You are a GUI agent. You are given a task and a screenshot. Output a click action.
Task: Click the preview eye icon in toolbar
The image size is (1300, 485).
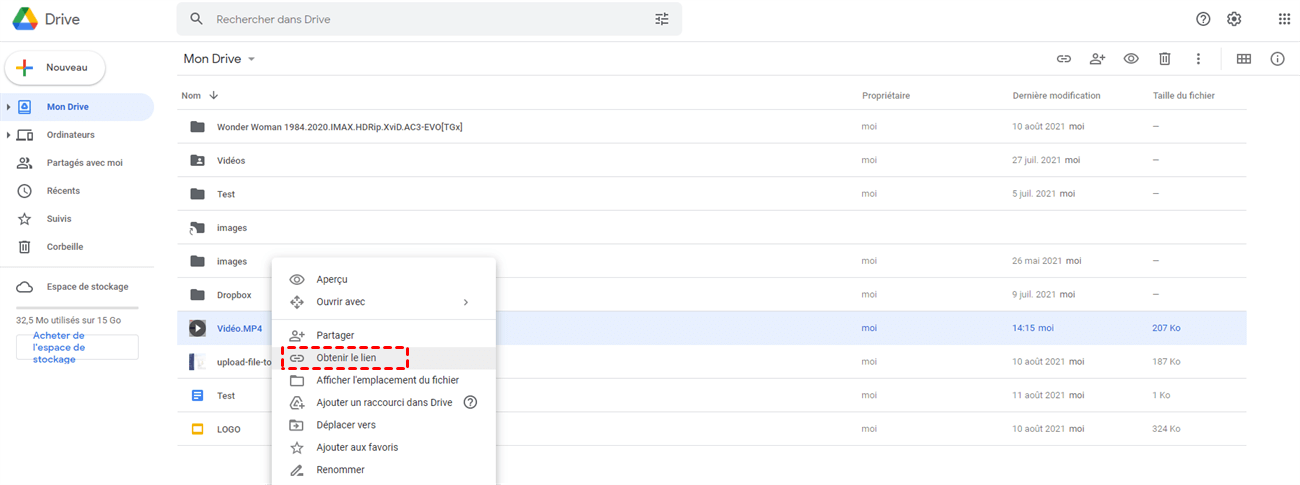coord(1131,59)
